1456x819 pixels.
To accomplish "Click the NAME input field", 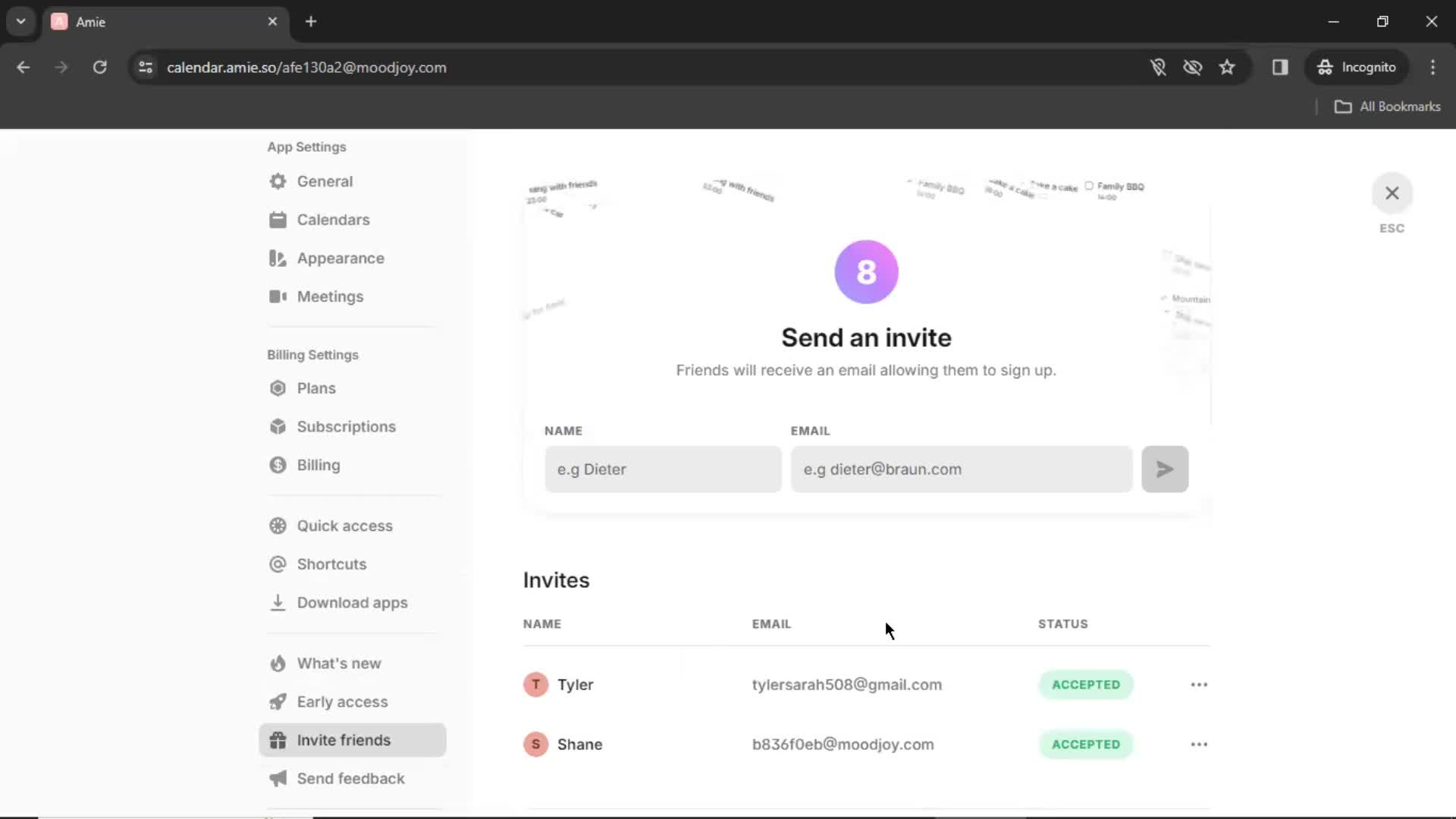I will [x=663, y=469].
